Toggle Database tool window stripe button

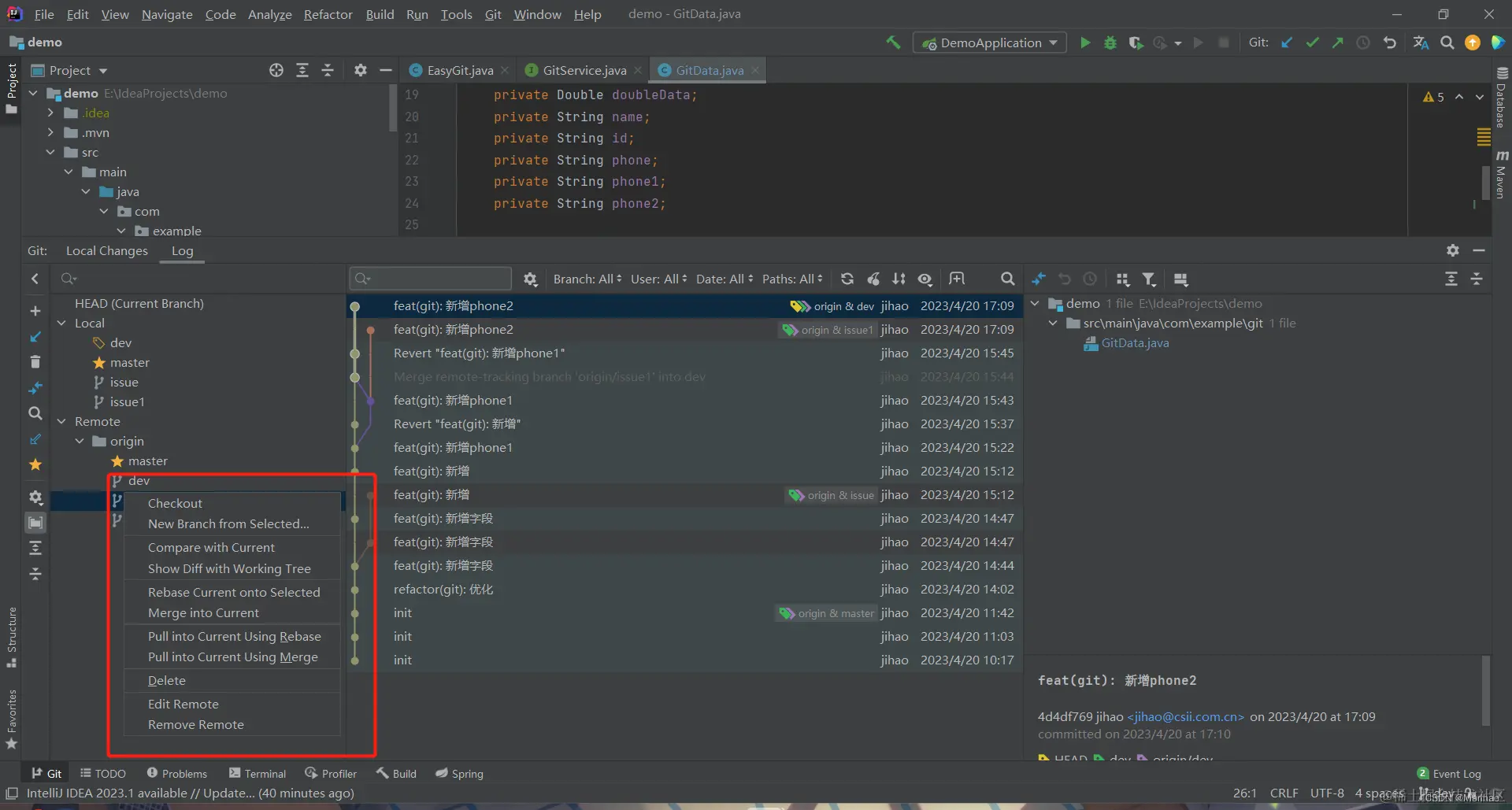[x=1502, y=98]
